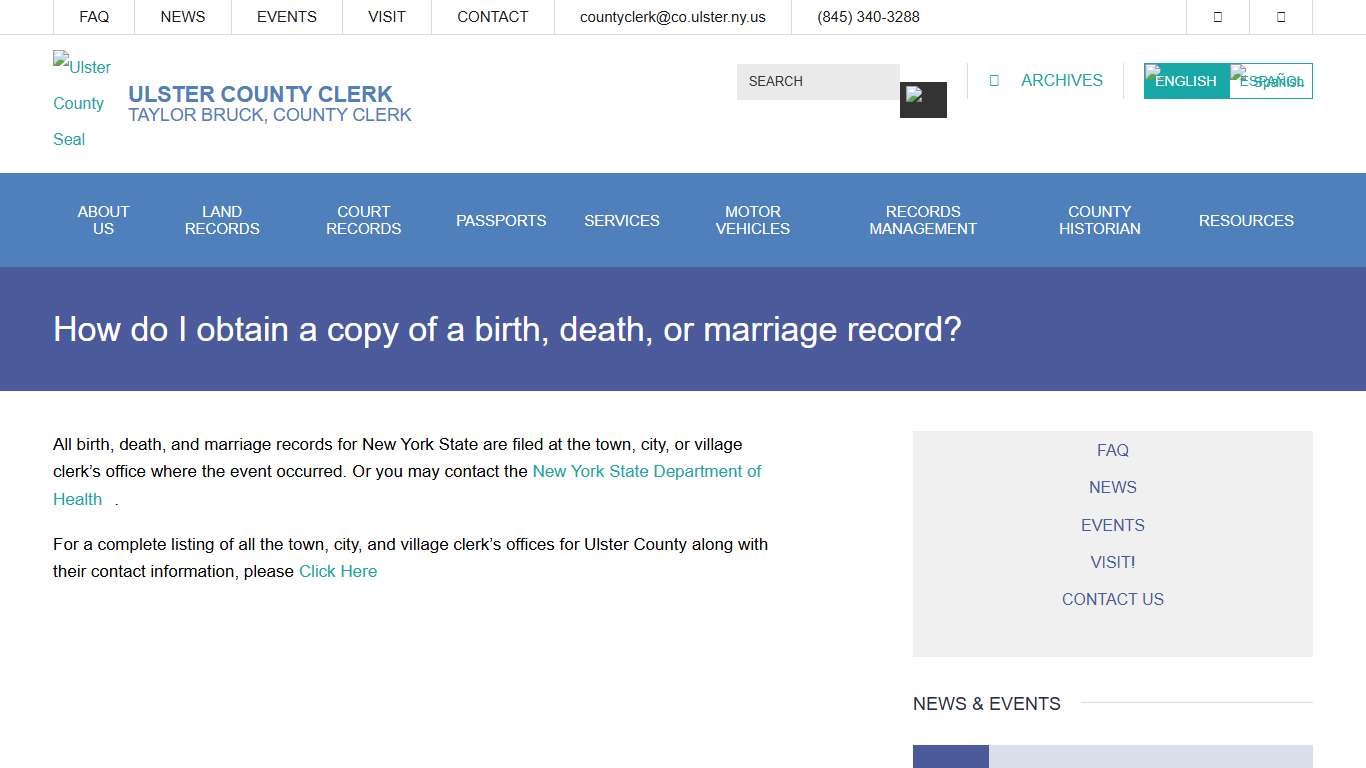The width and height of the screenshot is (1366, 768).
Task: Open the Records Management dropdown
Action: [x=922, y=220]
